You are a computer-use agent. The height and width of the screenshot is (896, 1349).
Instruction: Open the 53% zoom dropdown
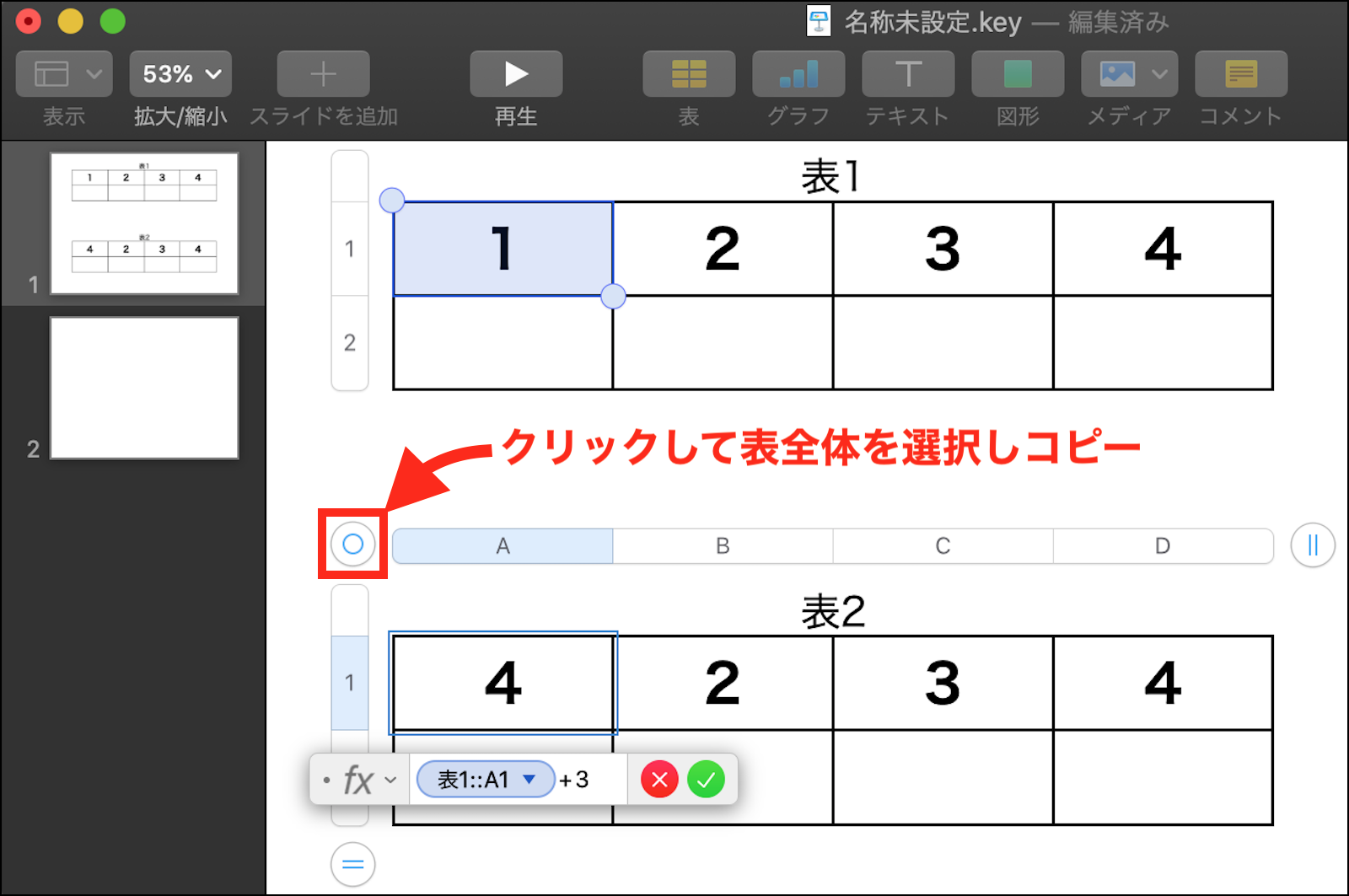[x=180, y=74]
